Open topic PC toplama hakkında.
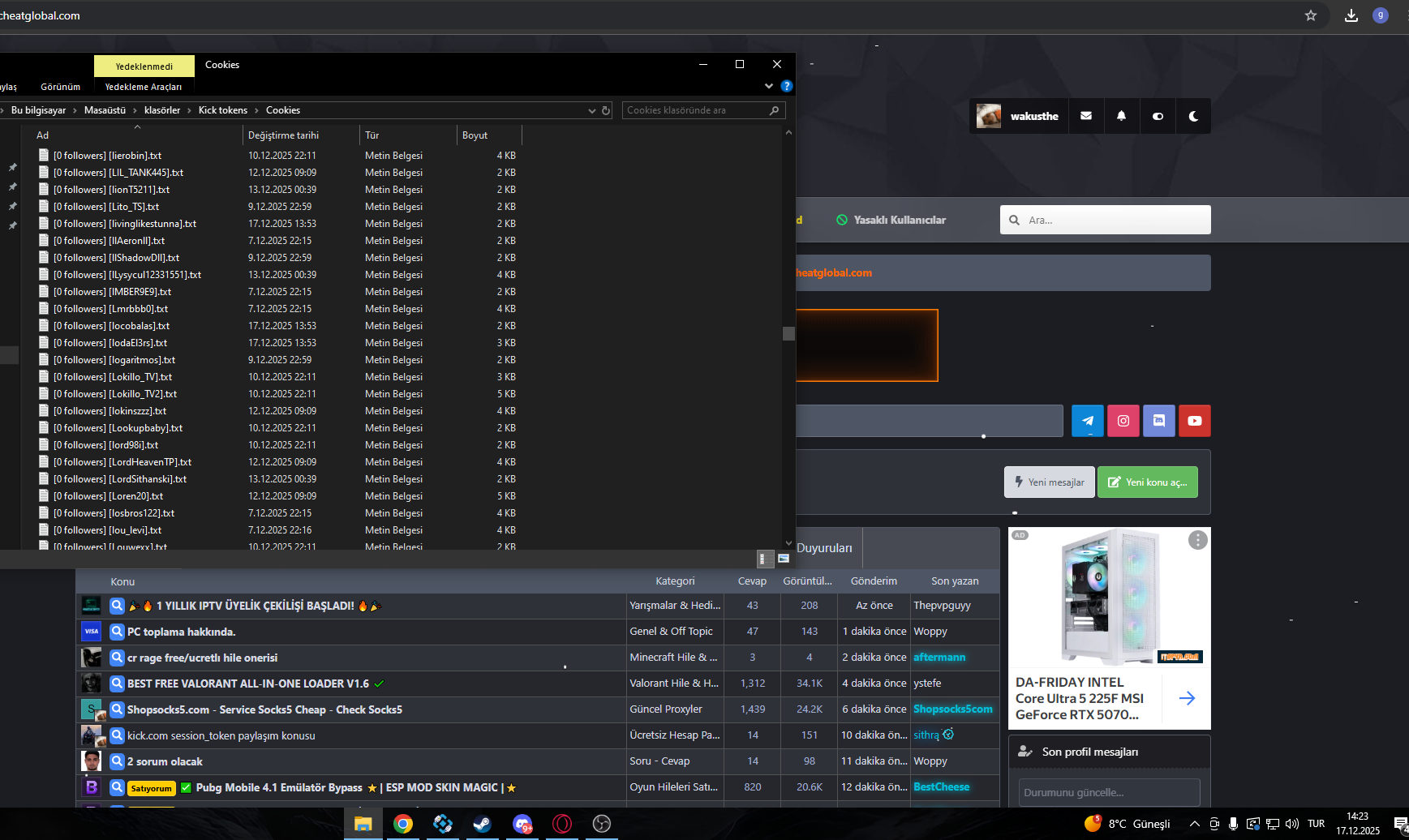Viewport: 1409px width, 840px height. point(182,632)
